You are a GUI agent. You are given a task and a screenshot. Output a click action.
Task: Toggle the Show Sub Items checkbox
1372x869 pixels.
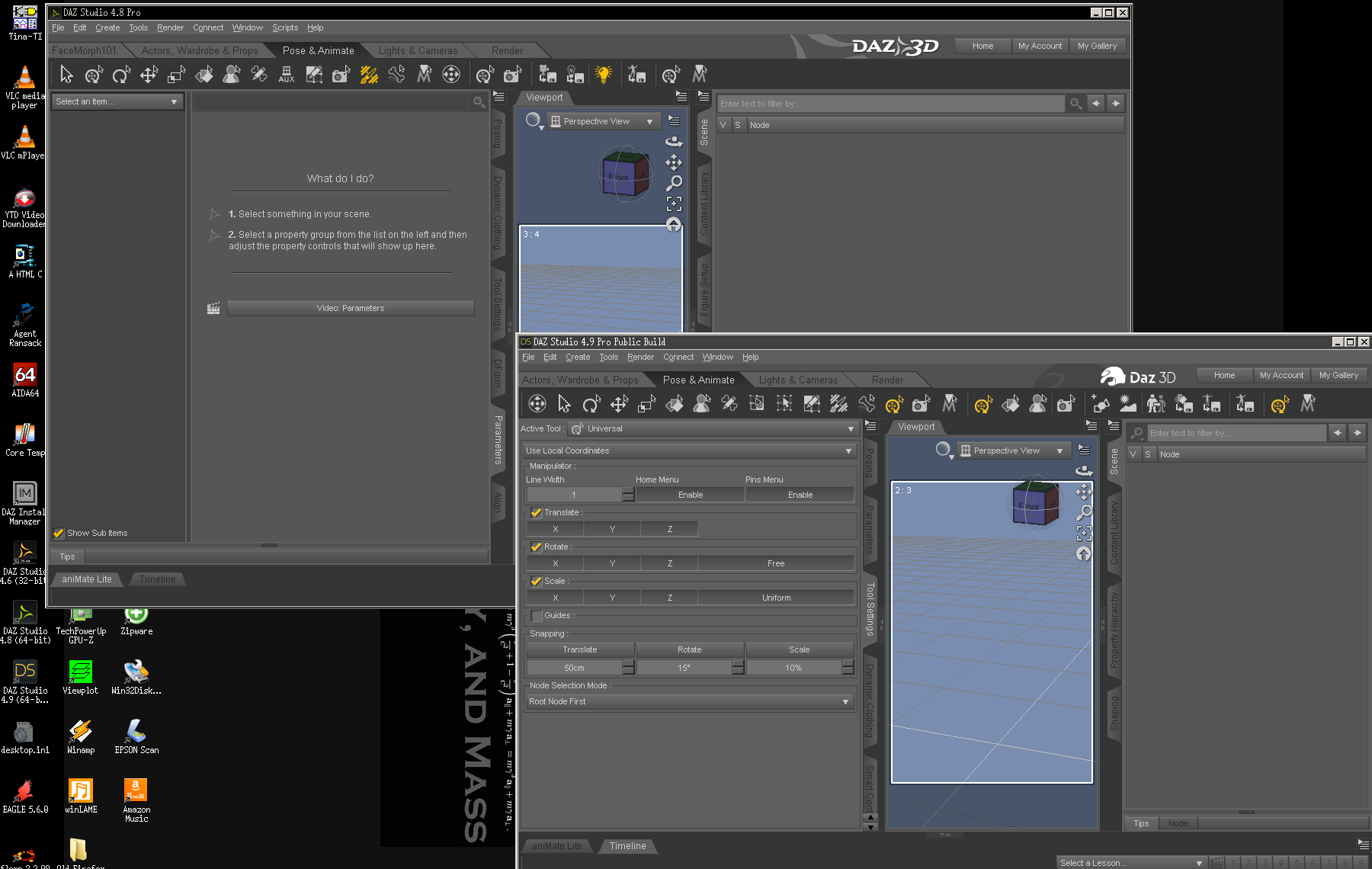coord(59,533)
